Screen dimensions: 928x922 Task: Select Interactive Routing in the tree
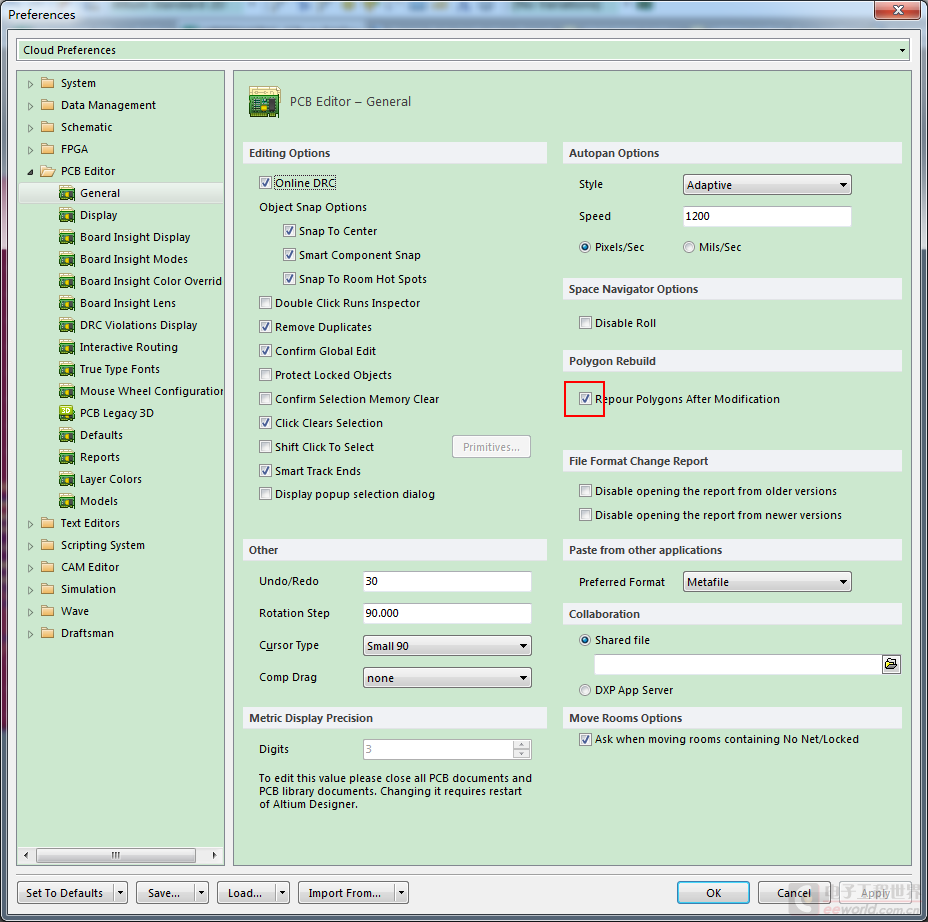(x=128, y=347)
